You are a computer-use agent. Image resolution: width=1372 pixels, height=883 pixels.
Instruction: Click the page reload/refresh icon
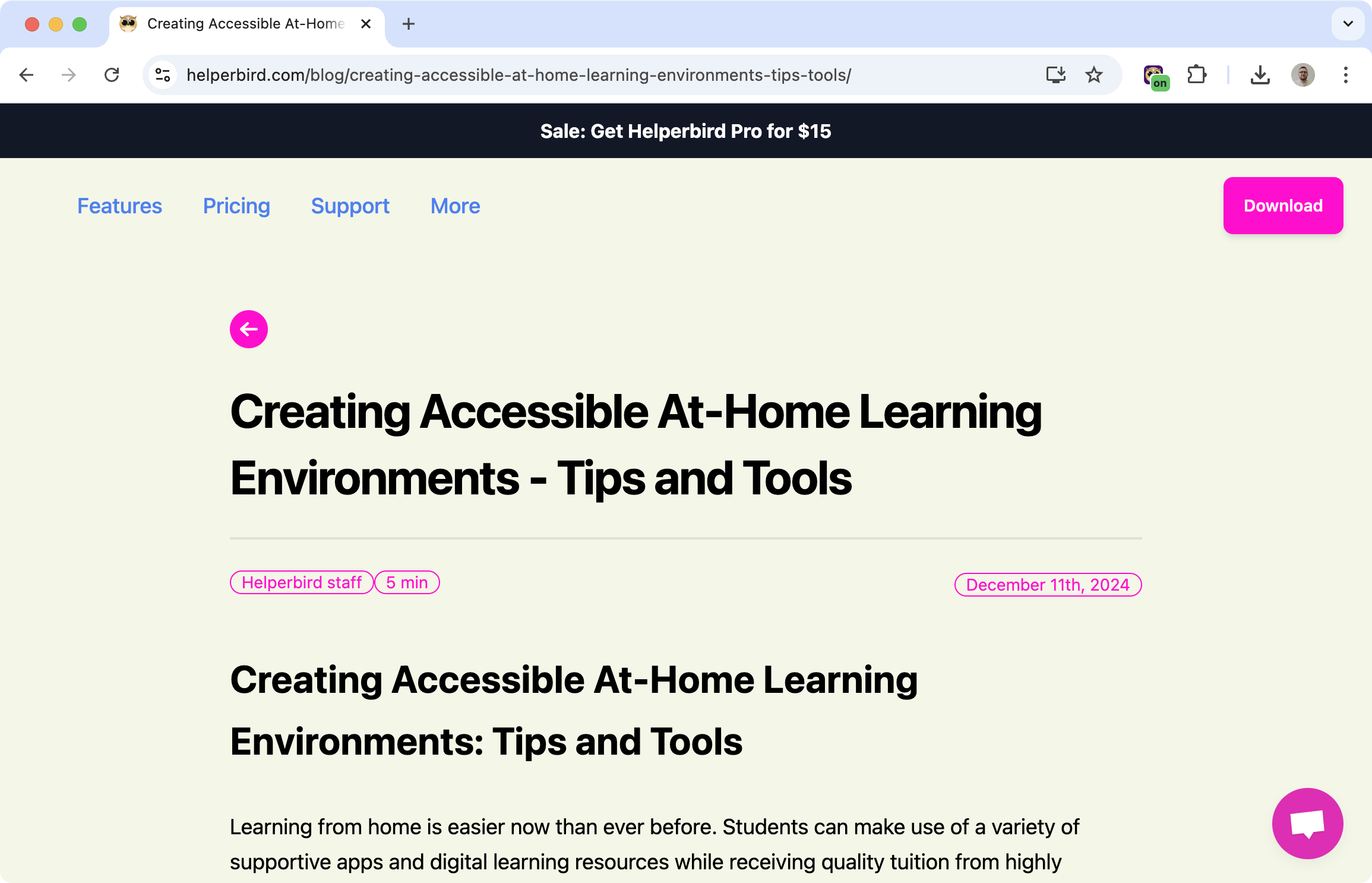click(x=113, y=75)
